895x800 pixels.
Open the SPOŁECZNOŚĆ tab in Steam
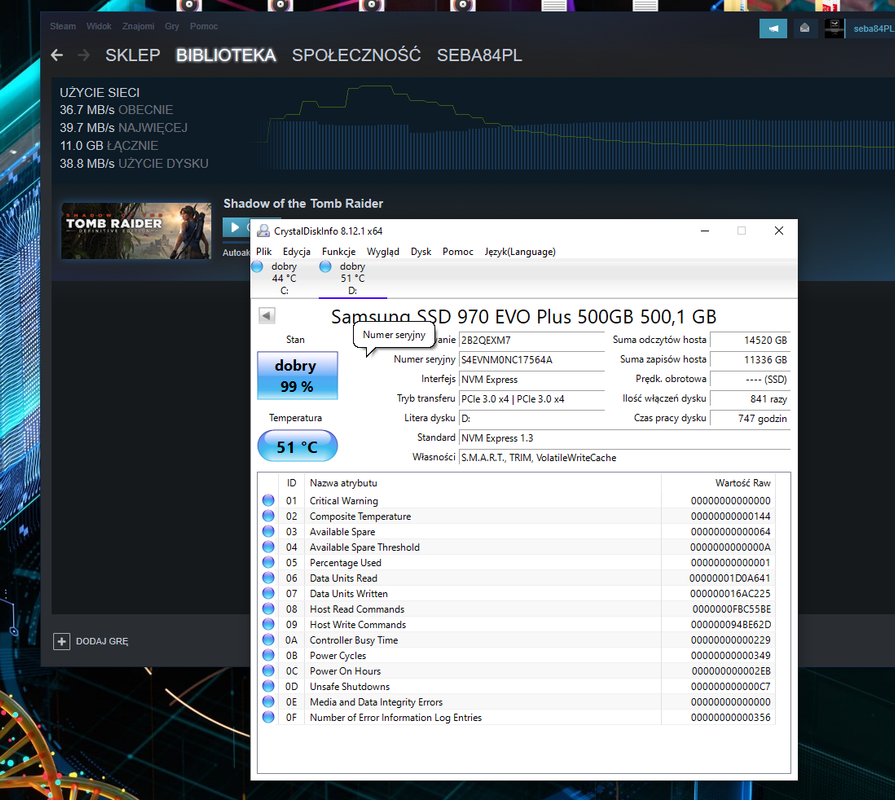coord(356,55)
